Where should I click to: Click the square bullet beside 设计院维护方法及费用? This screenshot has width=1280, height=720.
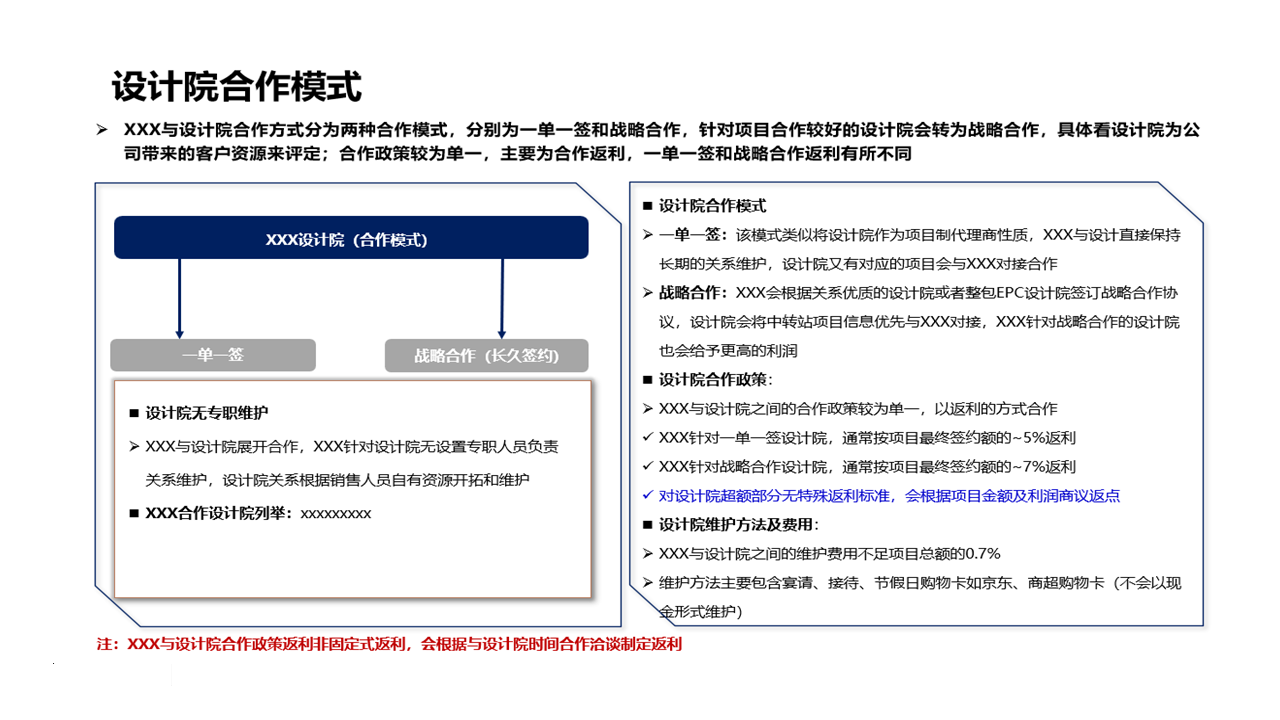pos(647,525)
